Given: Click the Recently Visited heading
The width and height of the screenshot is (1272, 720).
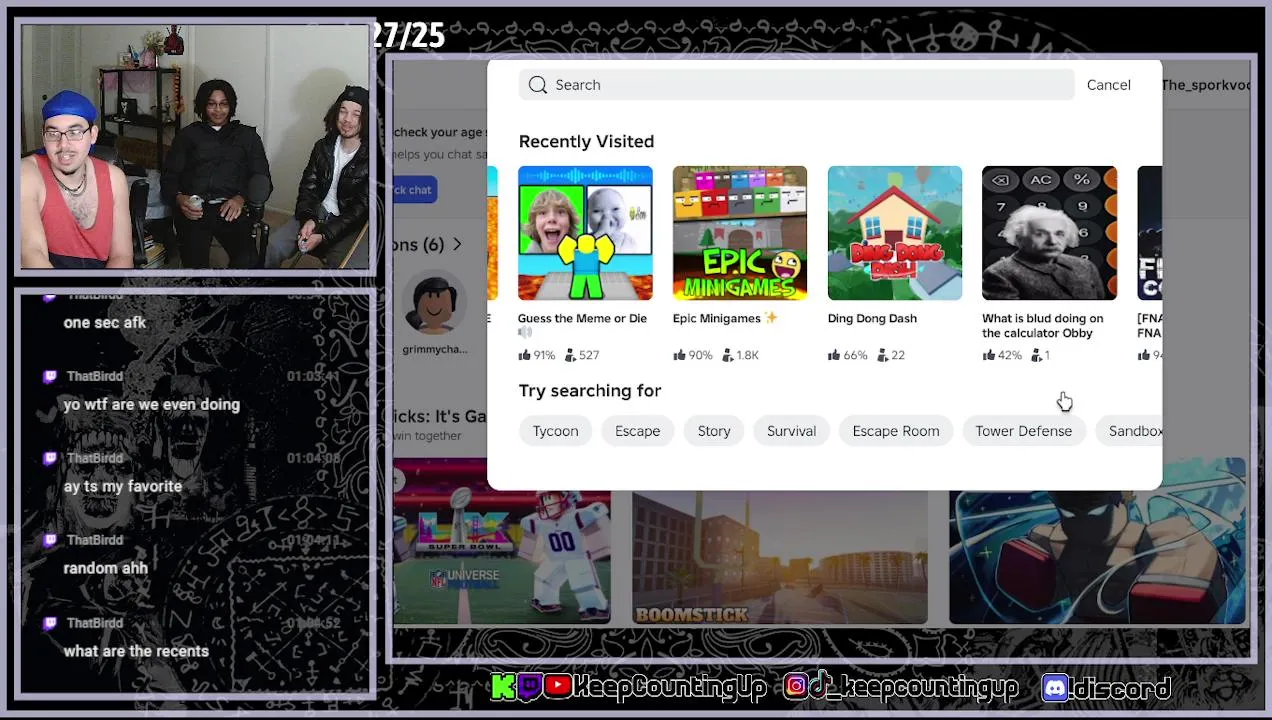Looking at the screenshot, I should 586,142.
